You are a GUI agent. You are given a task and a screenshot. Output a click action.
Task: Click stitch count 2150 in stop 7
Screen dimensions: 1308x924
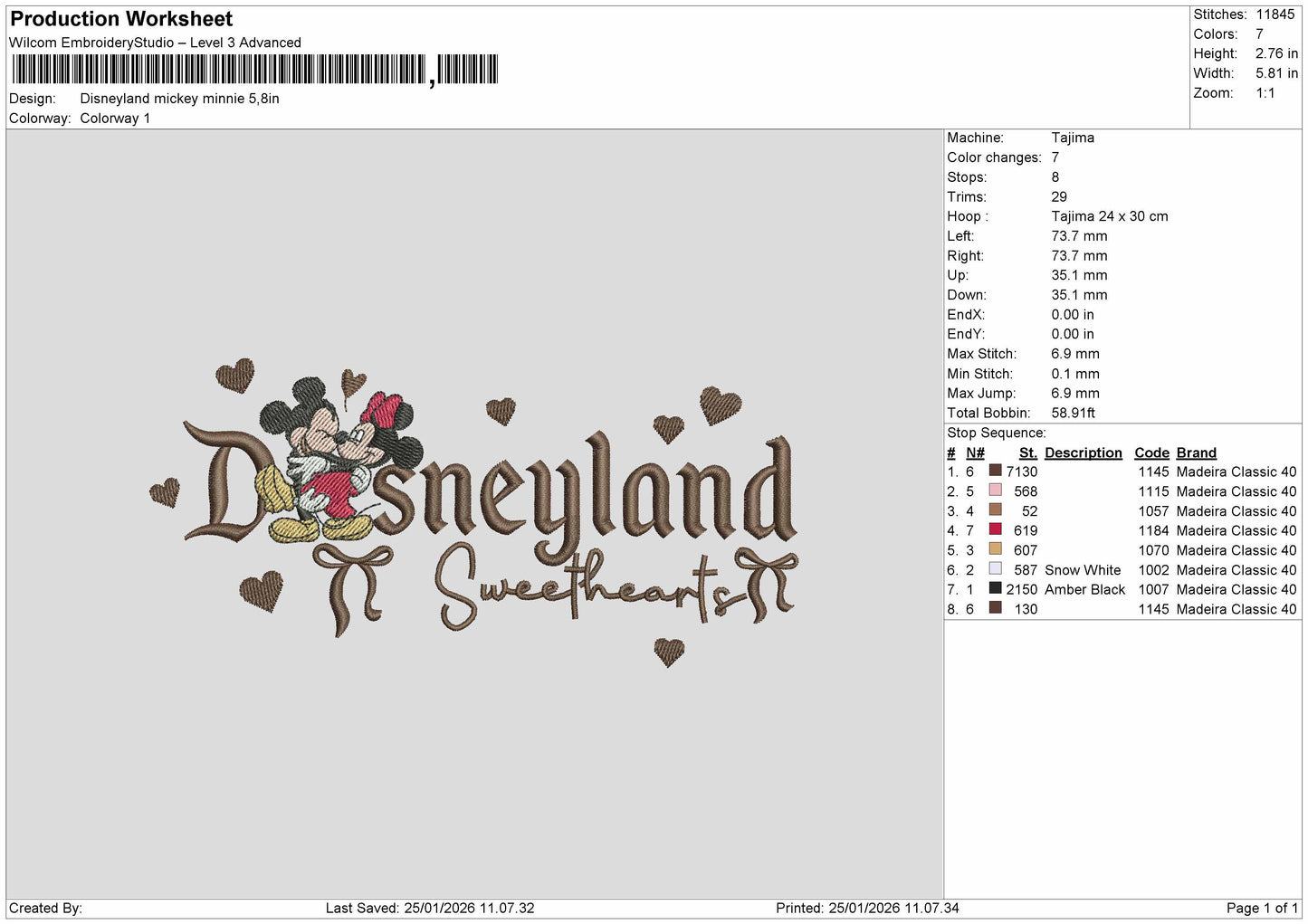[1022, 589]
